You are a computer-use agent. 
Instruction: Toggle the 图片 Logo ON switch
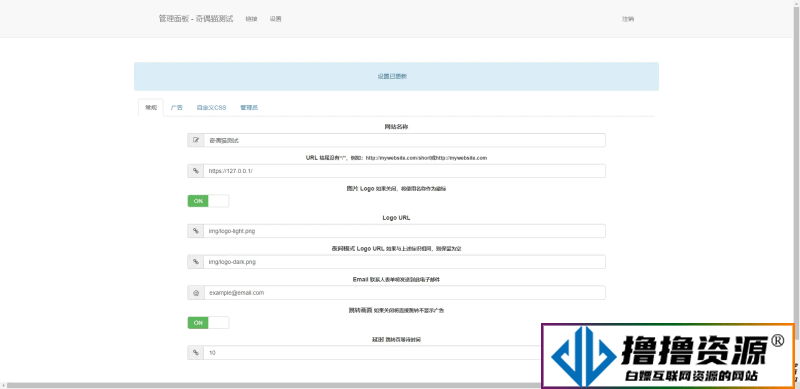208,201
